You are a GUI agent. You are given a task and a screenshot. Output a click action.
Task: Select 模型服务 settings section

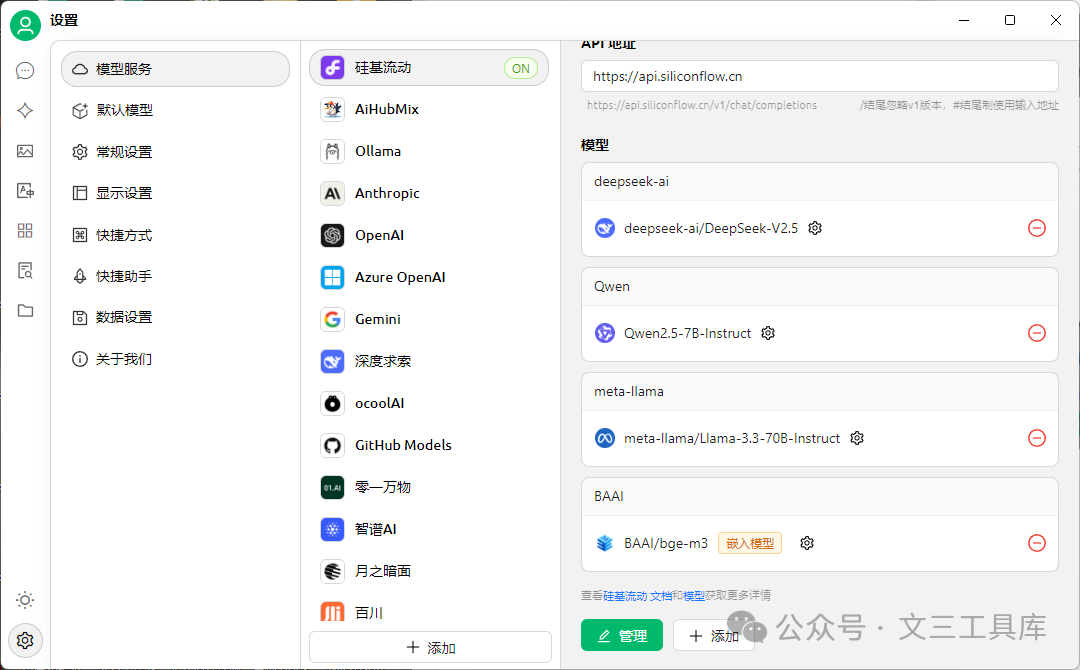pyautogui.click(x=176, y=69)
